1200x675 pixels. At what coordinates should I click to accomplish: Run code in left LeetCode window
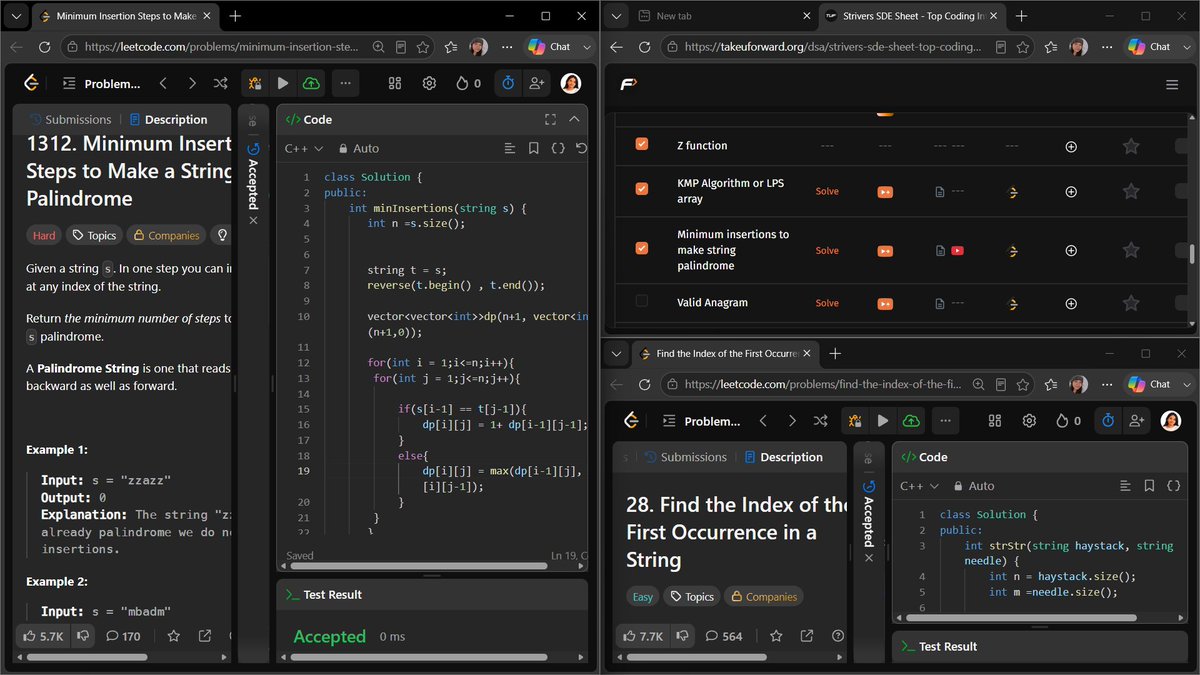283,84
